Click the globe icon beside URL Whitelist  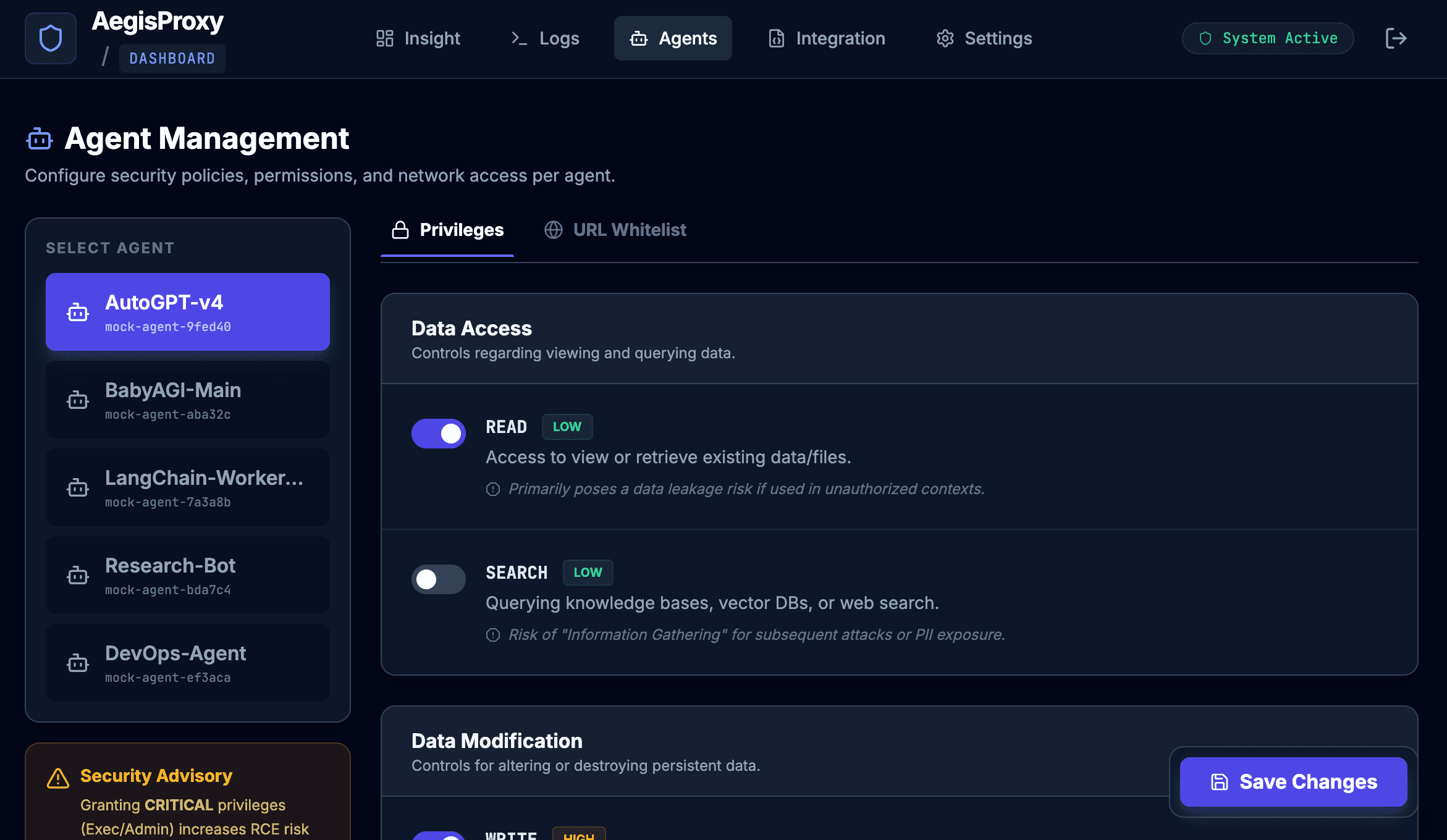tap(554, 229)
